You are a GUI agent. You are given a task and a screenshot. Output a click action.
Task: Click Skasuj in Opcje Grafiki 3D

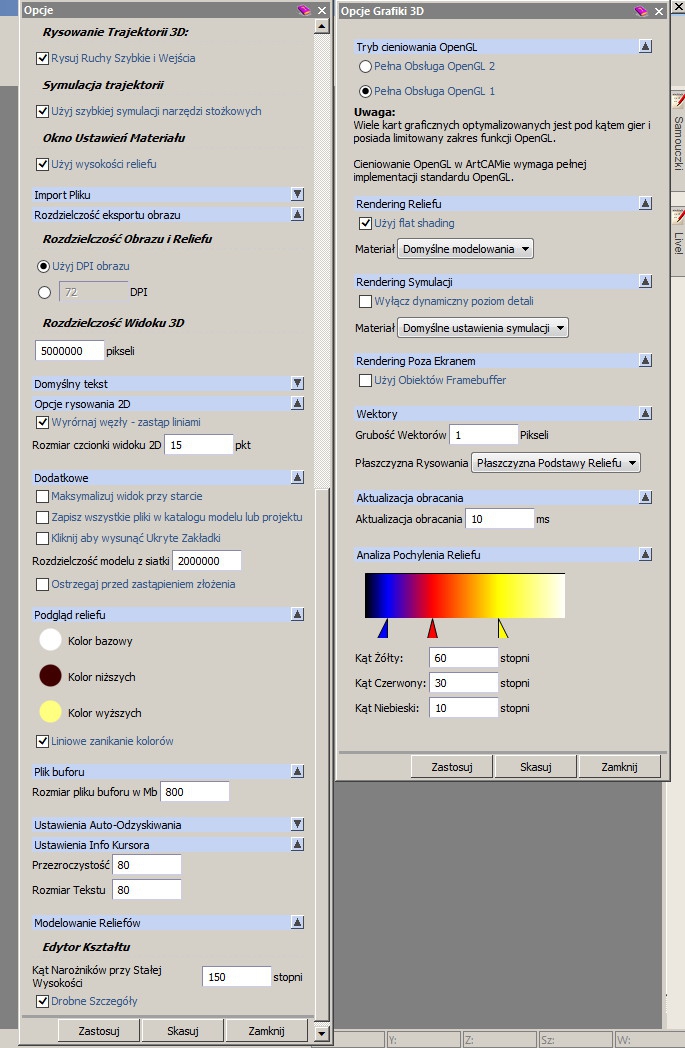(x=536, y=767)
